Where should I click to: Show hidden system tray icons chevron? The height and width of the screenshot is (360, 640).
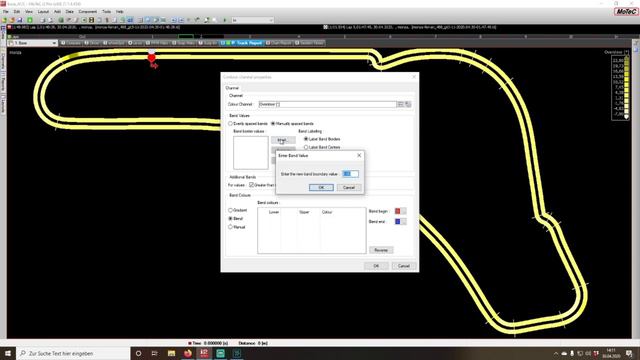point(556,353)
